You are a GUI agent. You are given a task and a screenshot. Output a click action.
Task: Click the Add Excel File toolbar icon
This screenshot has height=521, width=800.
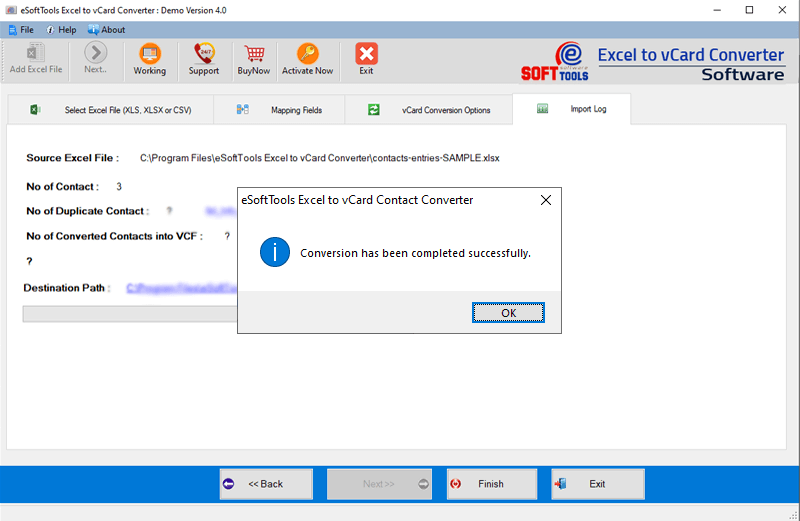[x=36, y=59]
